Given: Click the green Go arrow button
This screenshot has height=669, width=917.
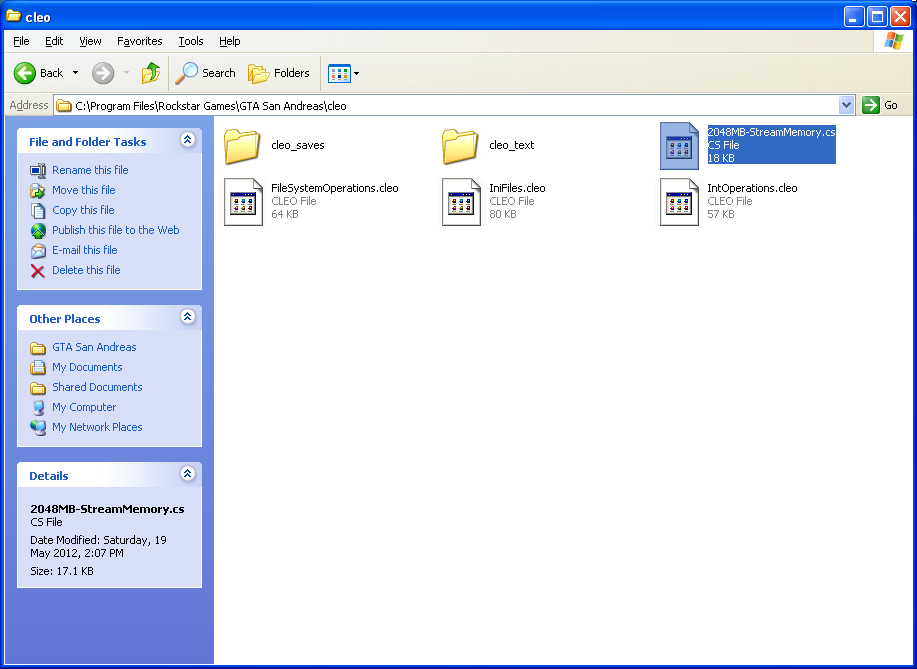Looking at the screenshot, I should [x=871, y=105].
